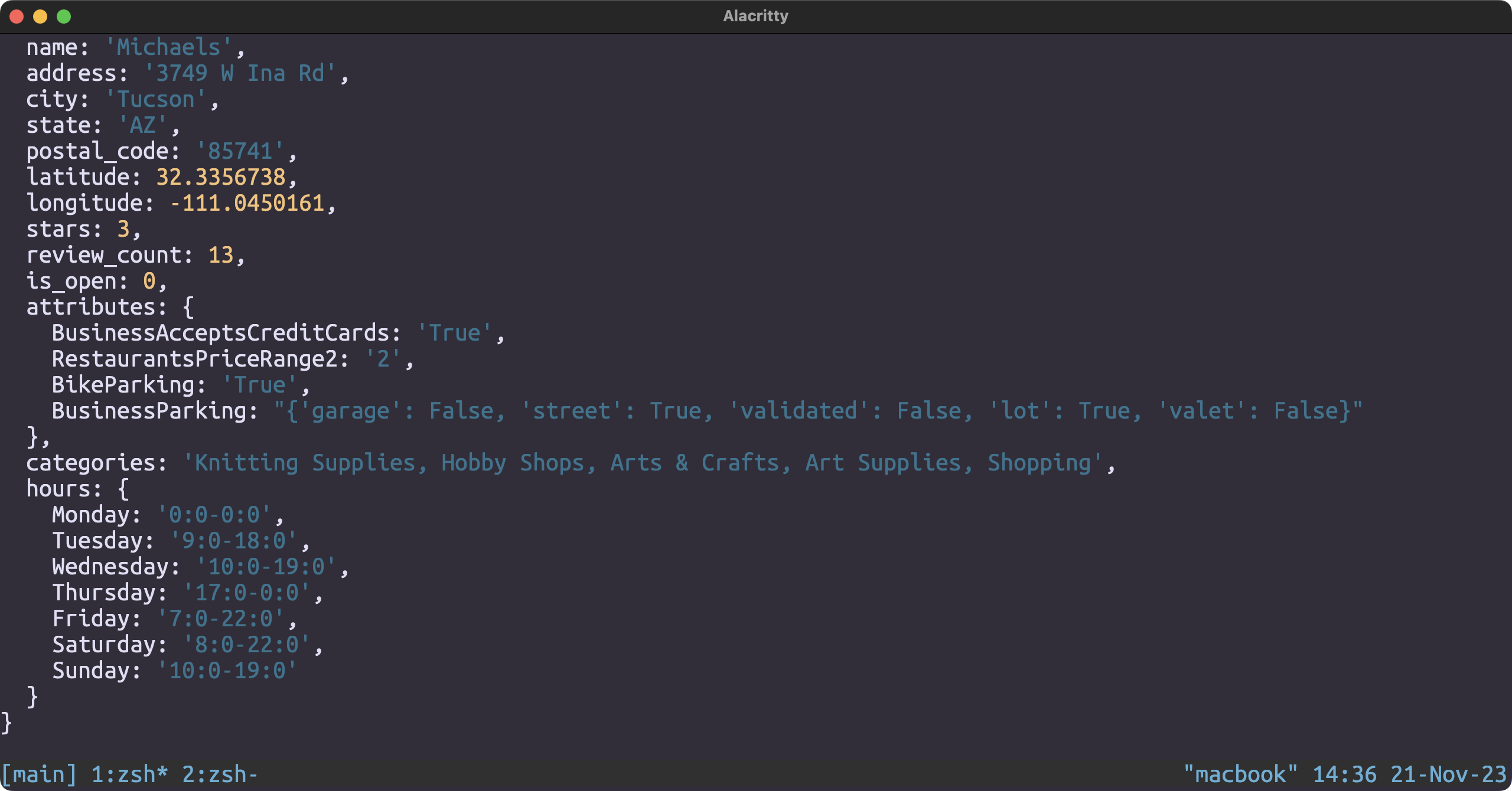Click the red close window button

pyautogui.click(x=17, y=17)
